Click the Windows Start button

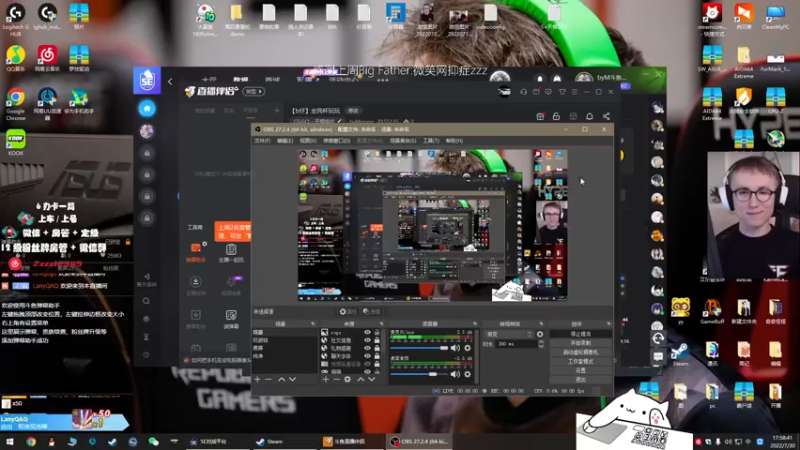[x=9, y=441]
